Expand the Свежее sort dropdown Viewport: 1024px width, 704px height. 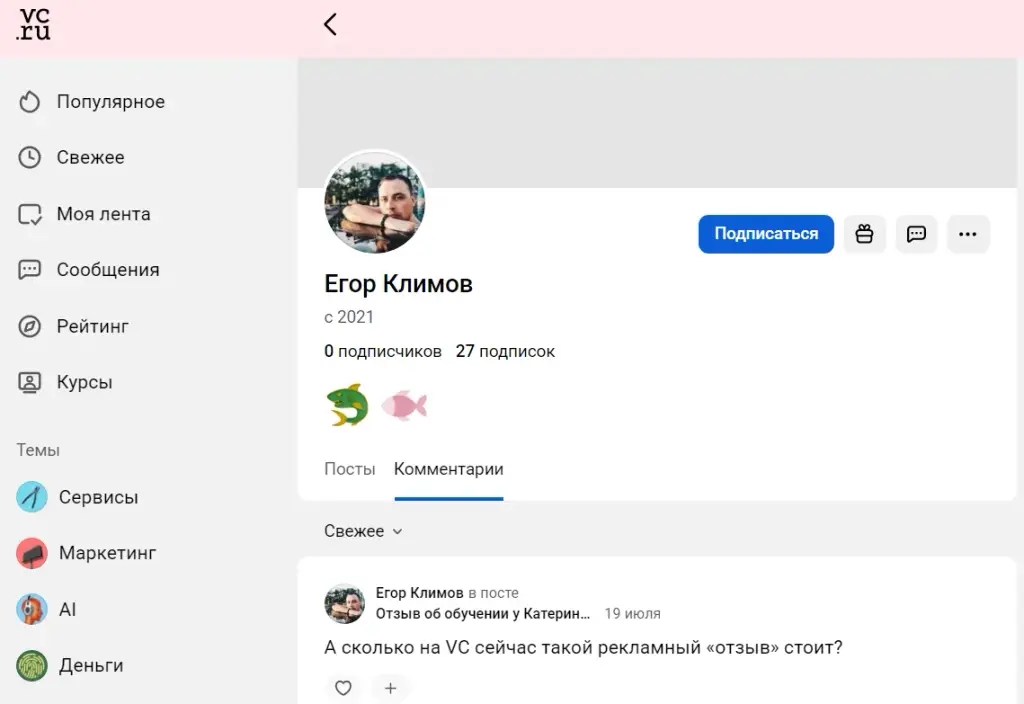[x=363, y=531]
